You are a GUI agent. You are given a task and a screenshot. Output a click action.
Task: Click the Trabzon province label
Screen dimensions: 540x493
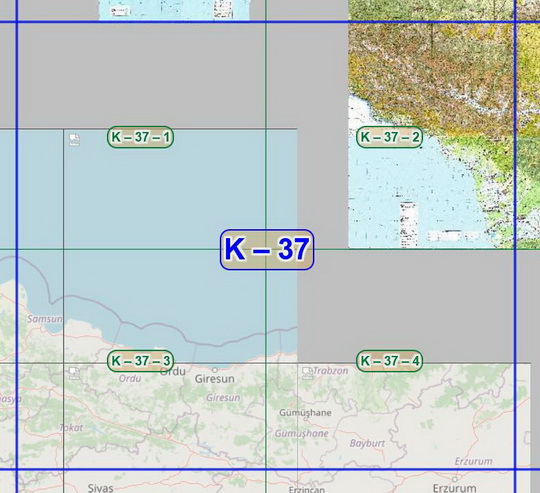[x=331, y=371]
